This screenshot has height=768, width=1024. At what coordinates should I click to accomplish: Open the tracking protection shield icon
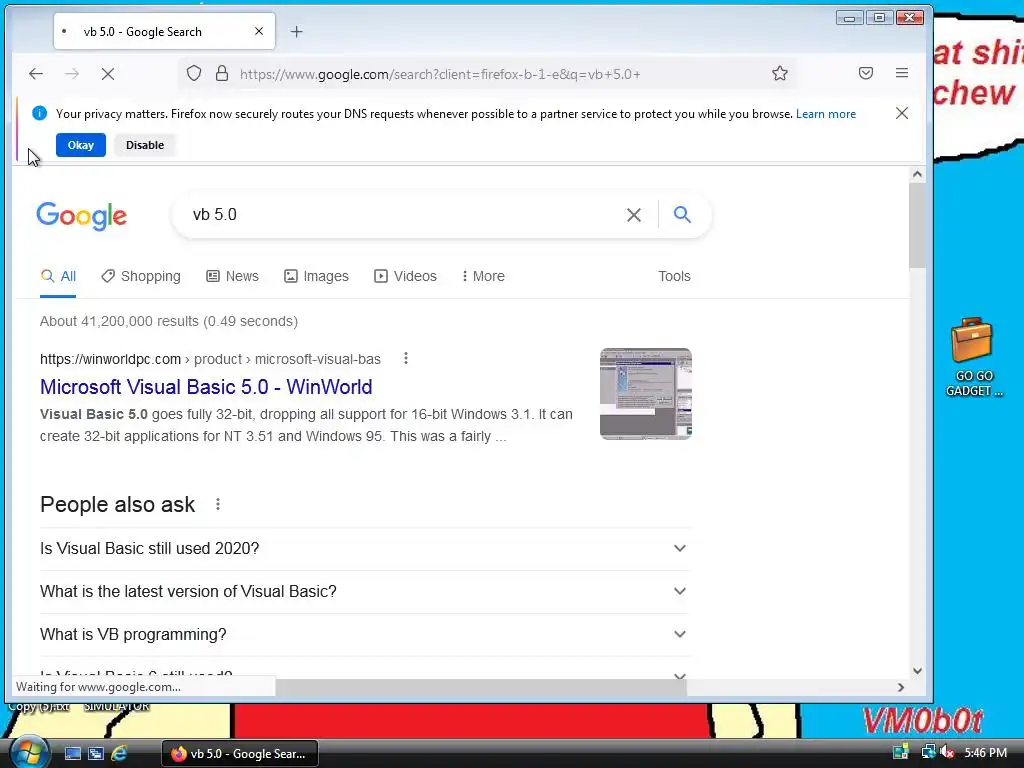(194, 73)
